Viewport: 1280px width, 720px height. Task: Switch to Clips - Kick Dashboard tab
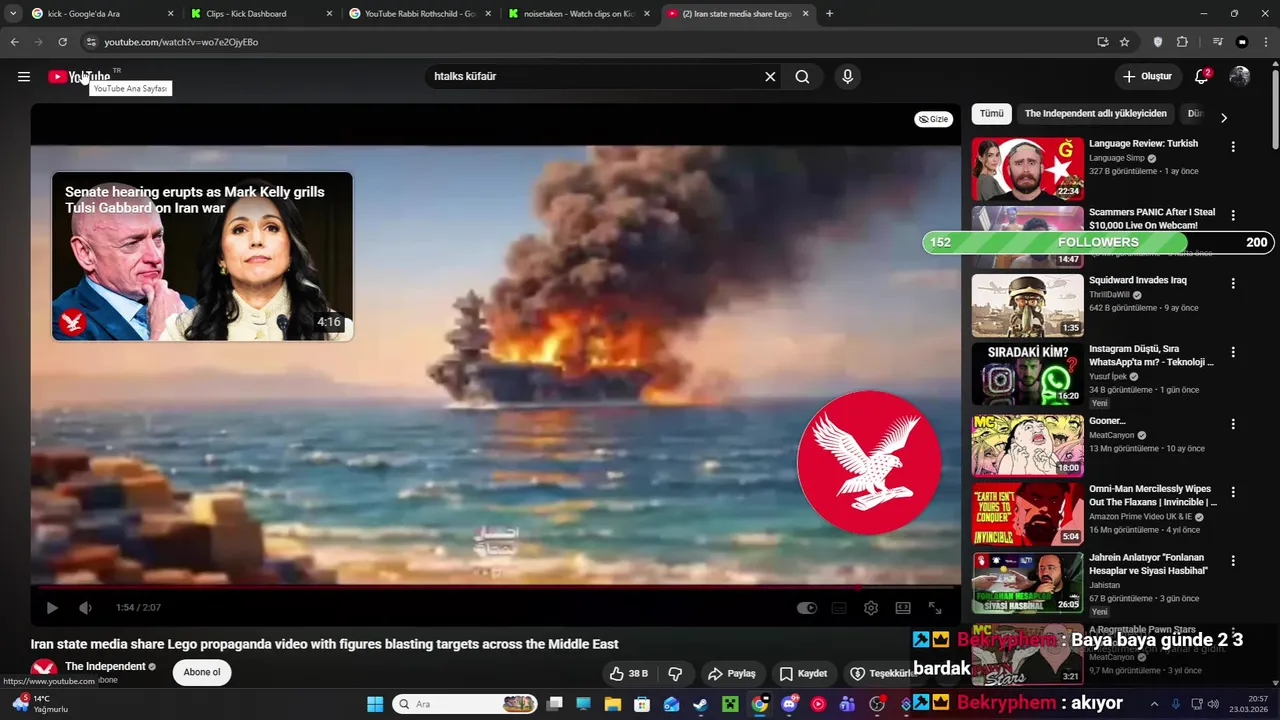point(261,14)
